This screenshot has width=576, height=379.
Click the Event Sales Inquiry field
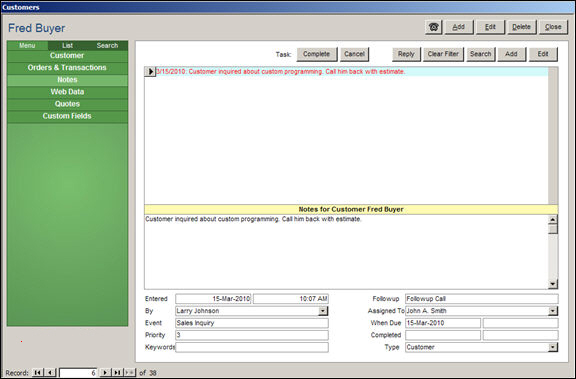[252, 323]
